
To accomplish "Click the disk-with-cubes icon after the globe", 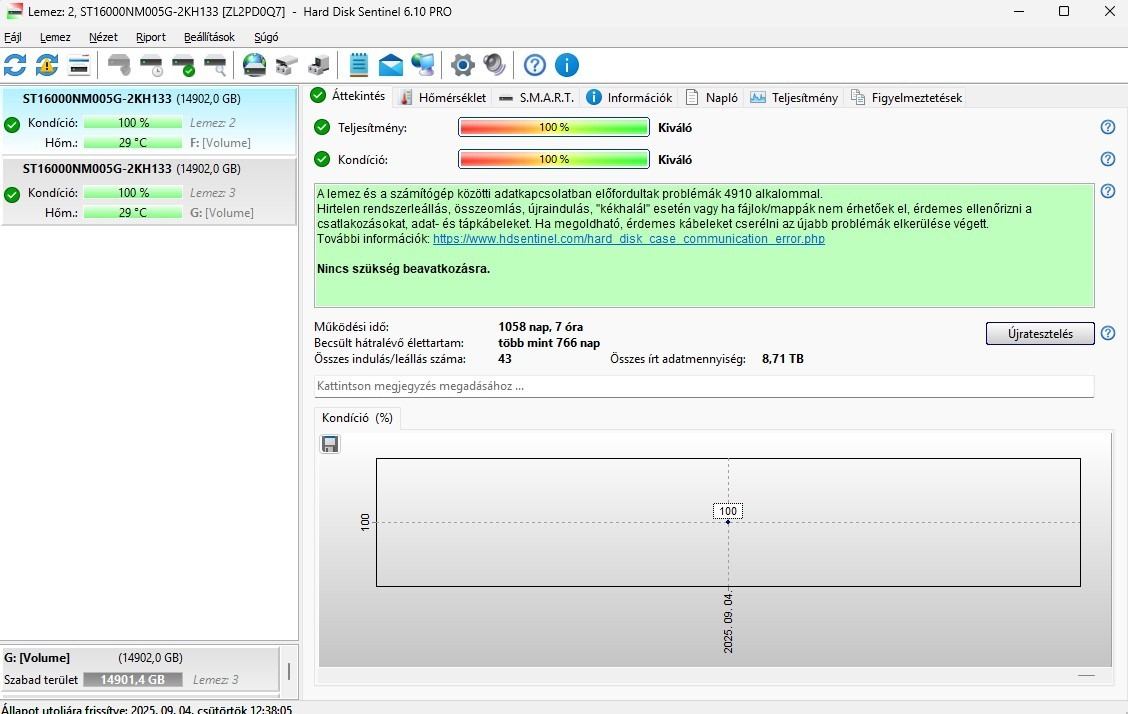I will 286,65.
